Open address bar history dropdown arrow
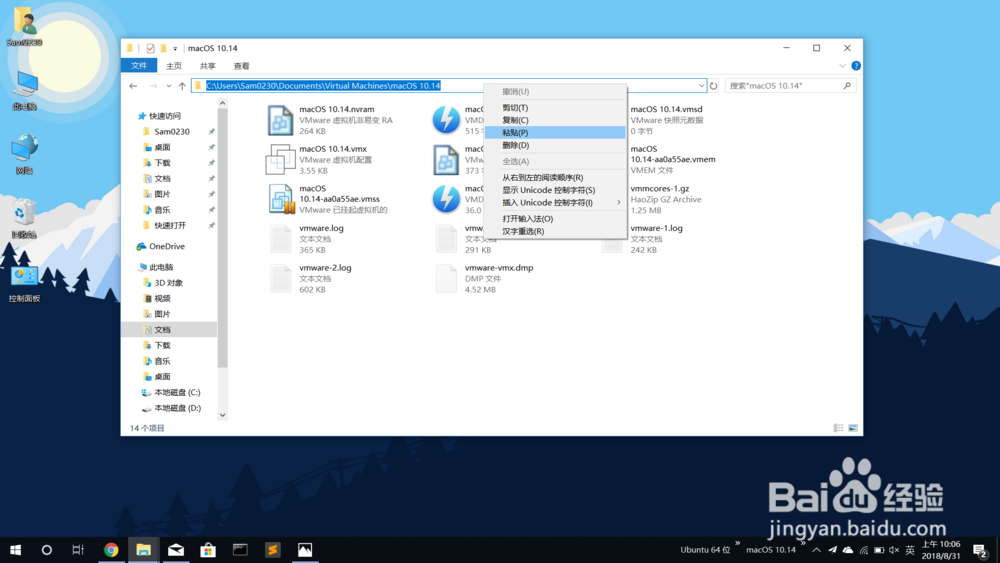This screenshot has width=1000, height=563. [701, 85]
